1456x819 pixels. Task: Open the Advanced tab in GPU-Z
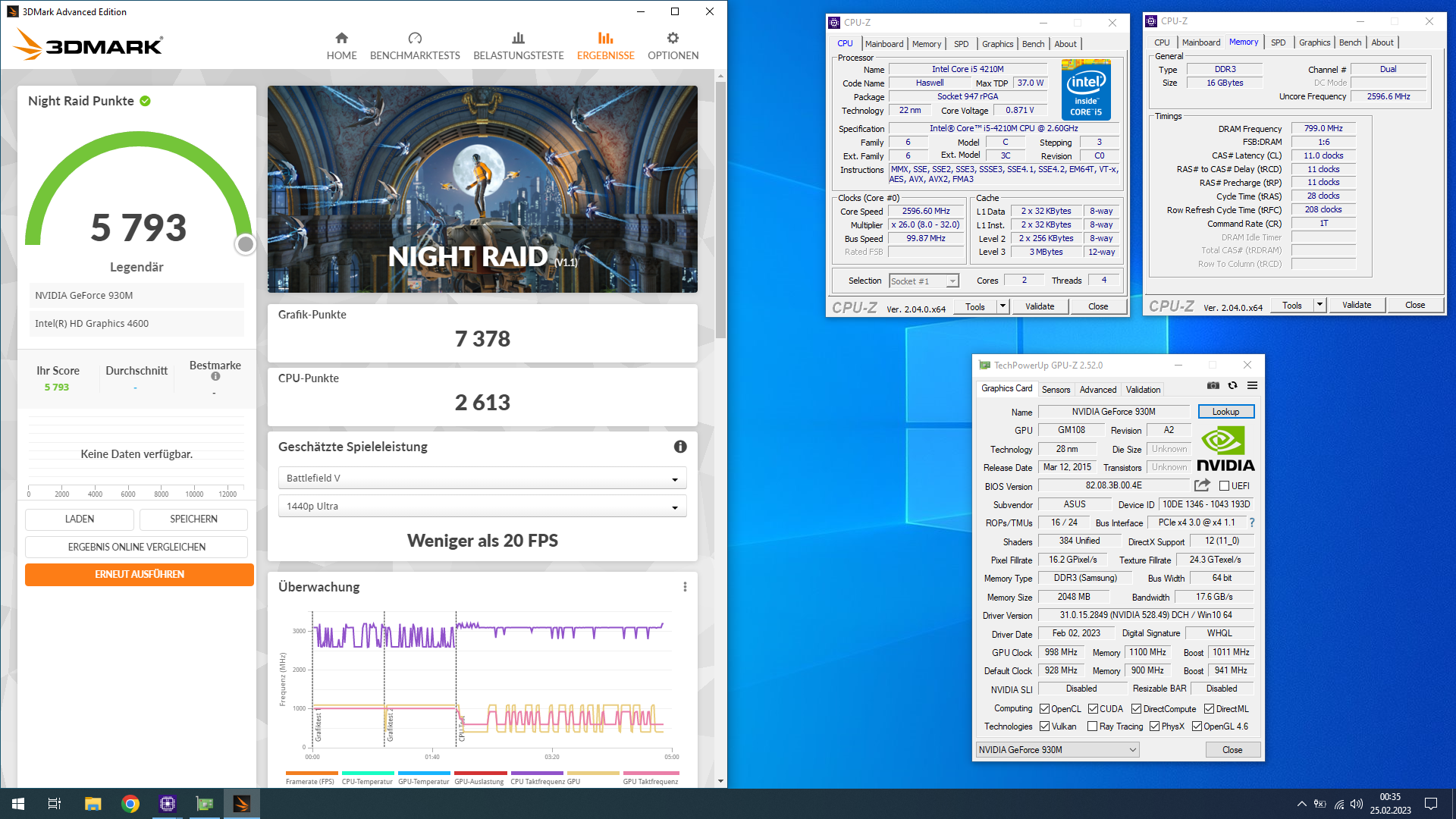click(x=1097, y=390)
